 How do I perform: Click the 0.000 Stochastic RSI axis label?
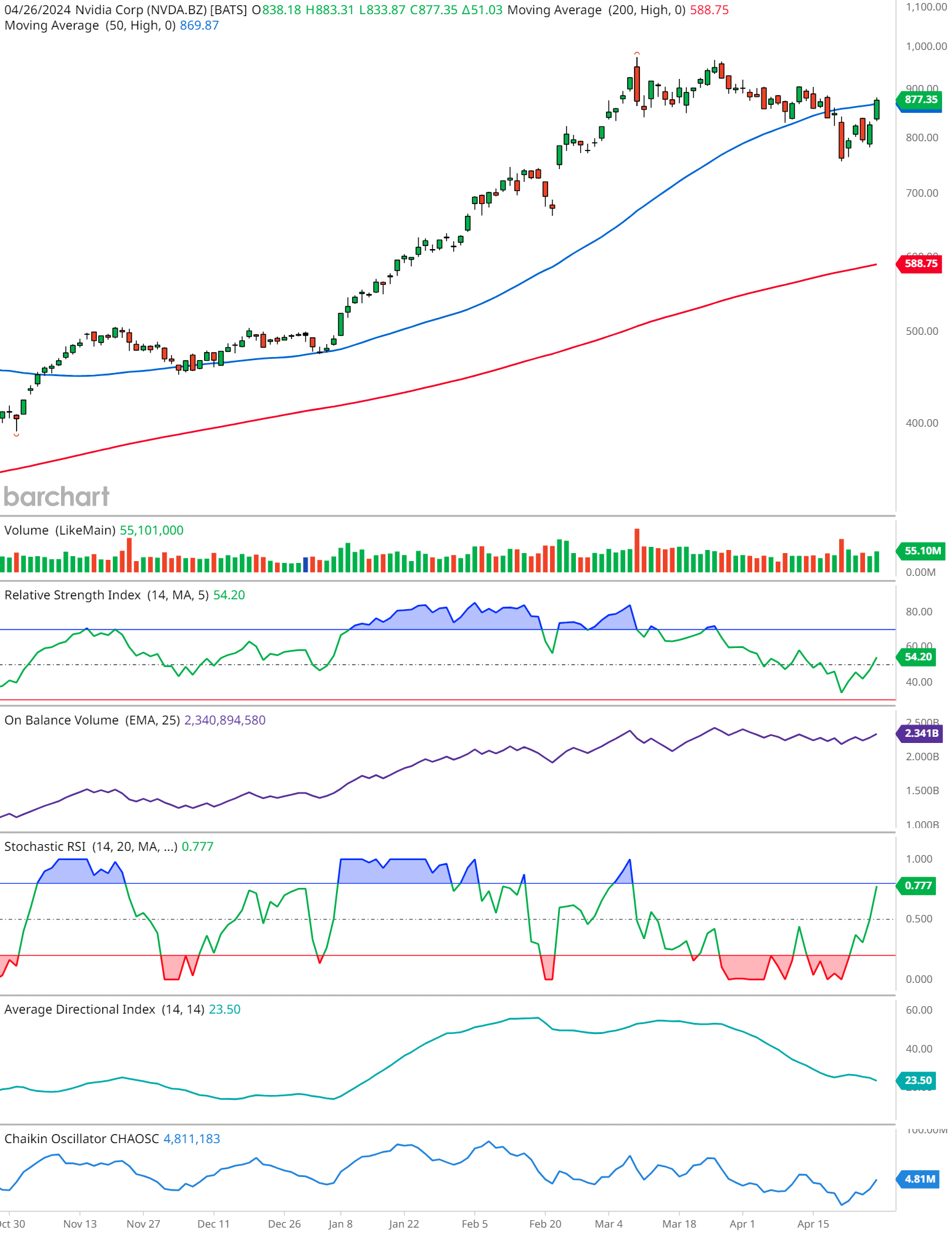[919, 979]
